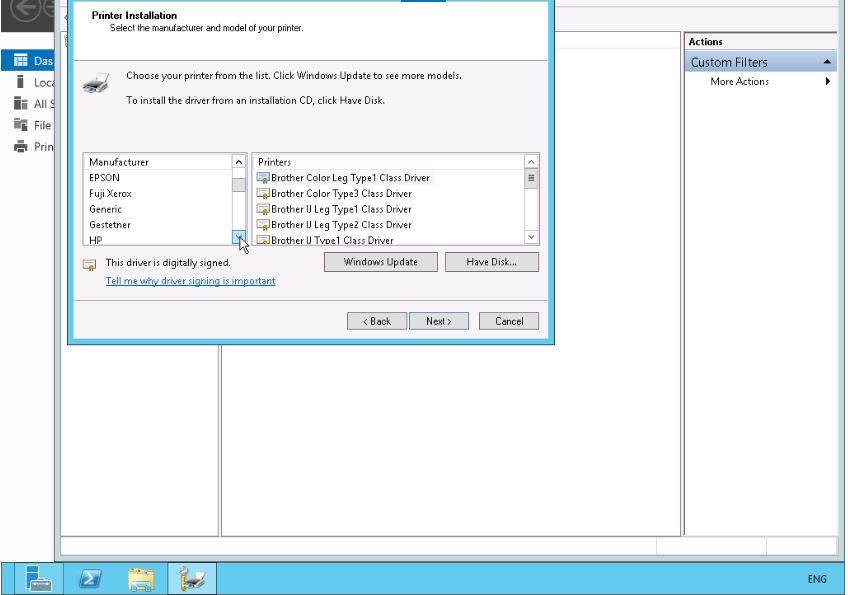Viewport: 848px width, 595px height.
Task: Click ENG language indicator
Action: click(x=817, y=579)
